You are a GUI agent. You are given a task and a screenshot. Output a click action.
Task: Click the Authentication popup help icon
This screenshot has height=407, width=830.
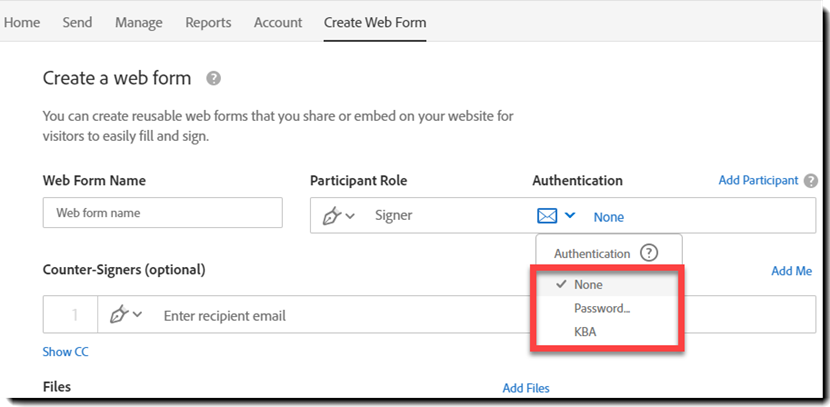tap(649, 253)
